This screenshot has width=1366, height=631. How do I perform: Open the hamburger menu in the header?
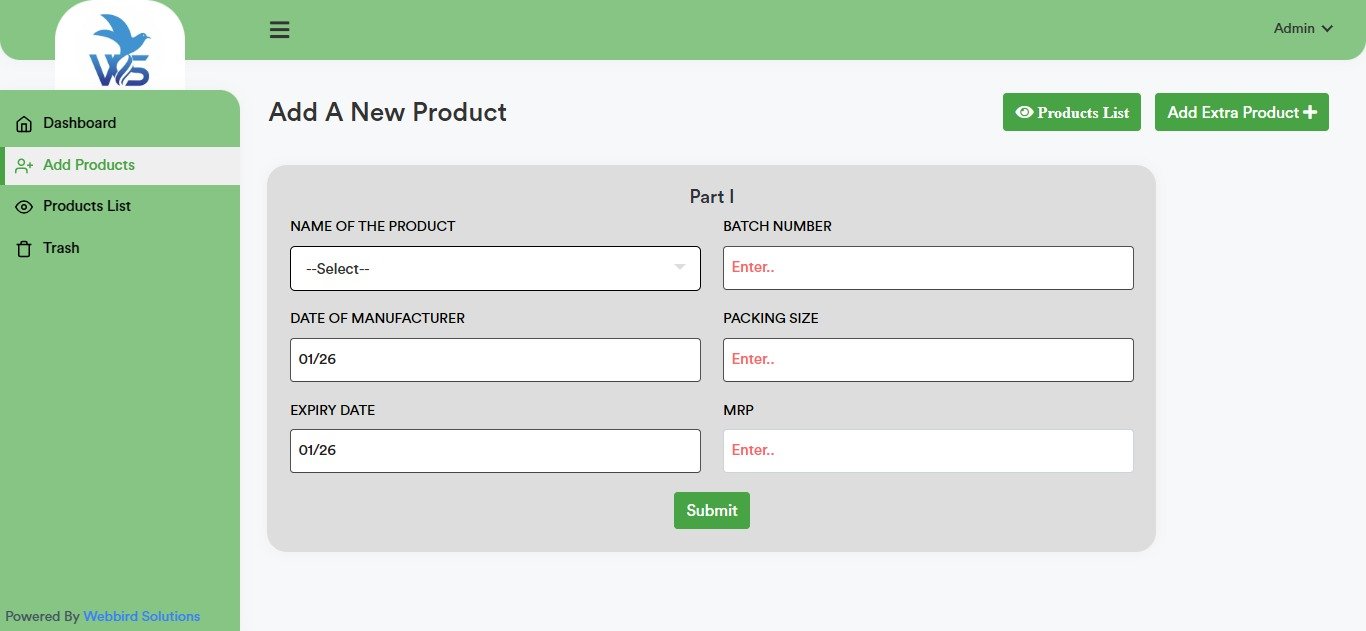279,29
